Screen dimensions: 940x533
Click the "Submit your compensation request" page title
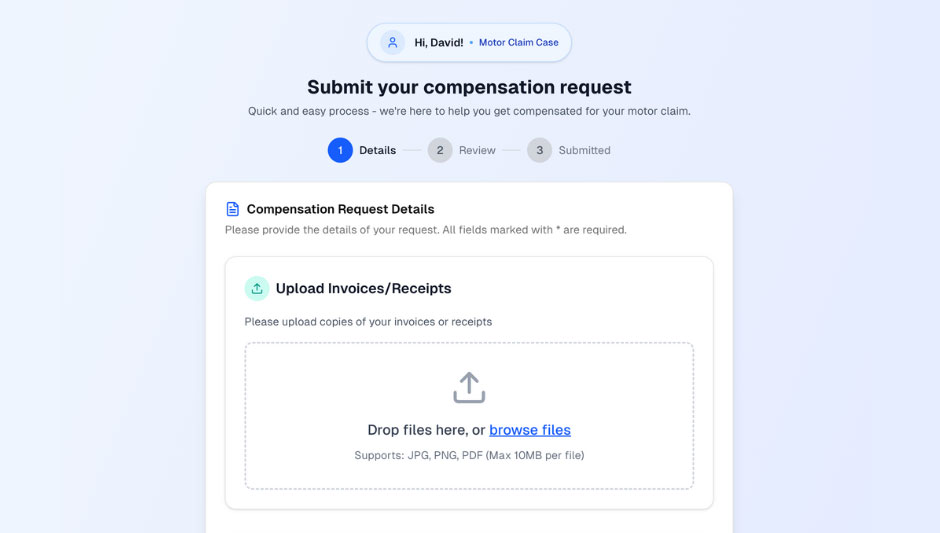click(x=469, y=87)
